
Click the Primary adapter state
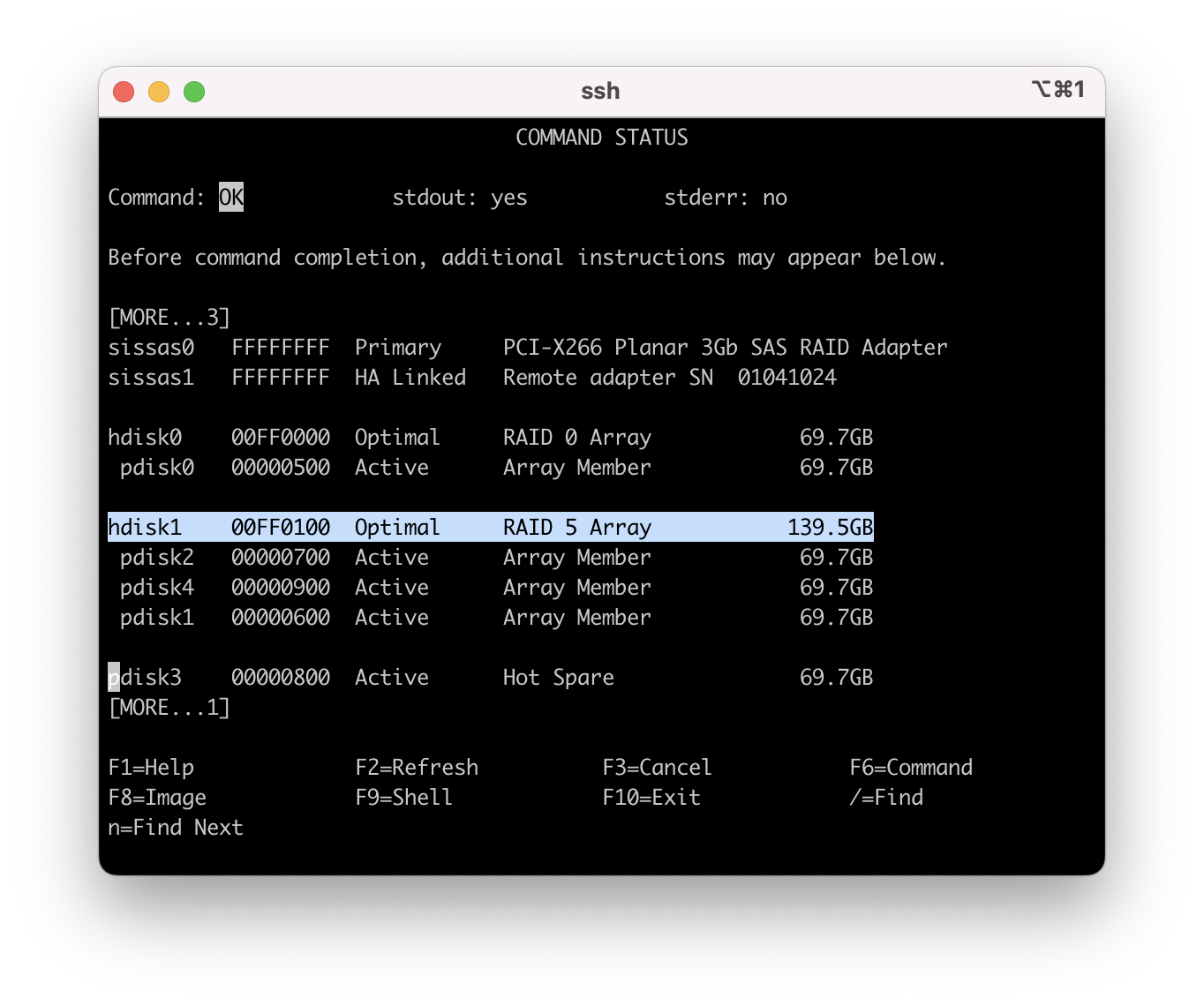coord(398,348)
